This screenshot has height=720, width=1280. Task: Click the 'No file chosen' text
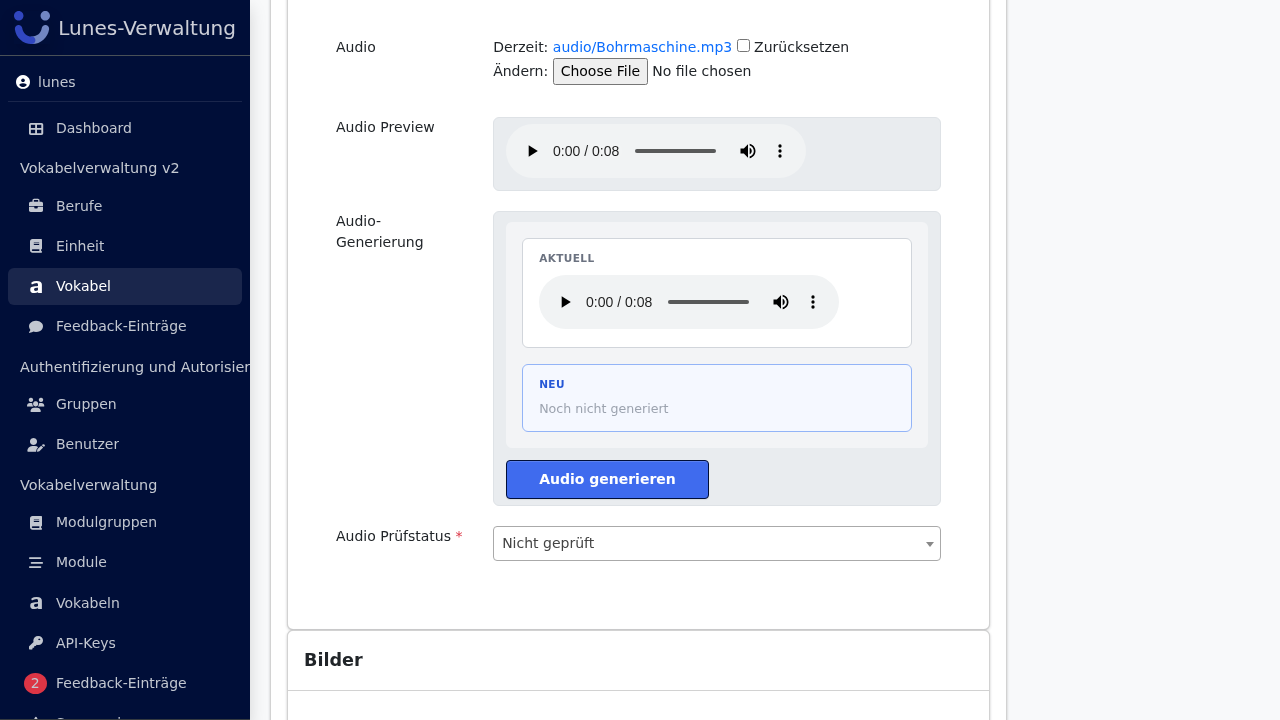[701, 71]
